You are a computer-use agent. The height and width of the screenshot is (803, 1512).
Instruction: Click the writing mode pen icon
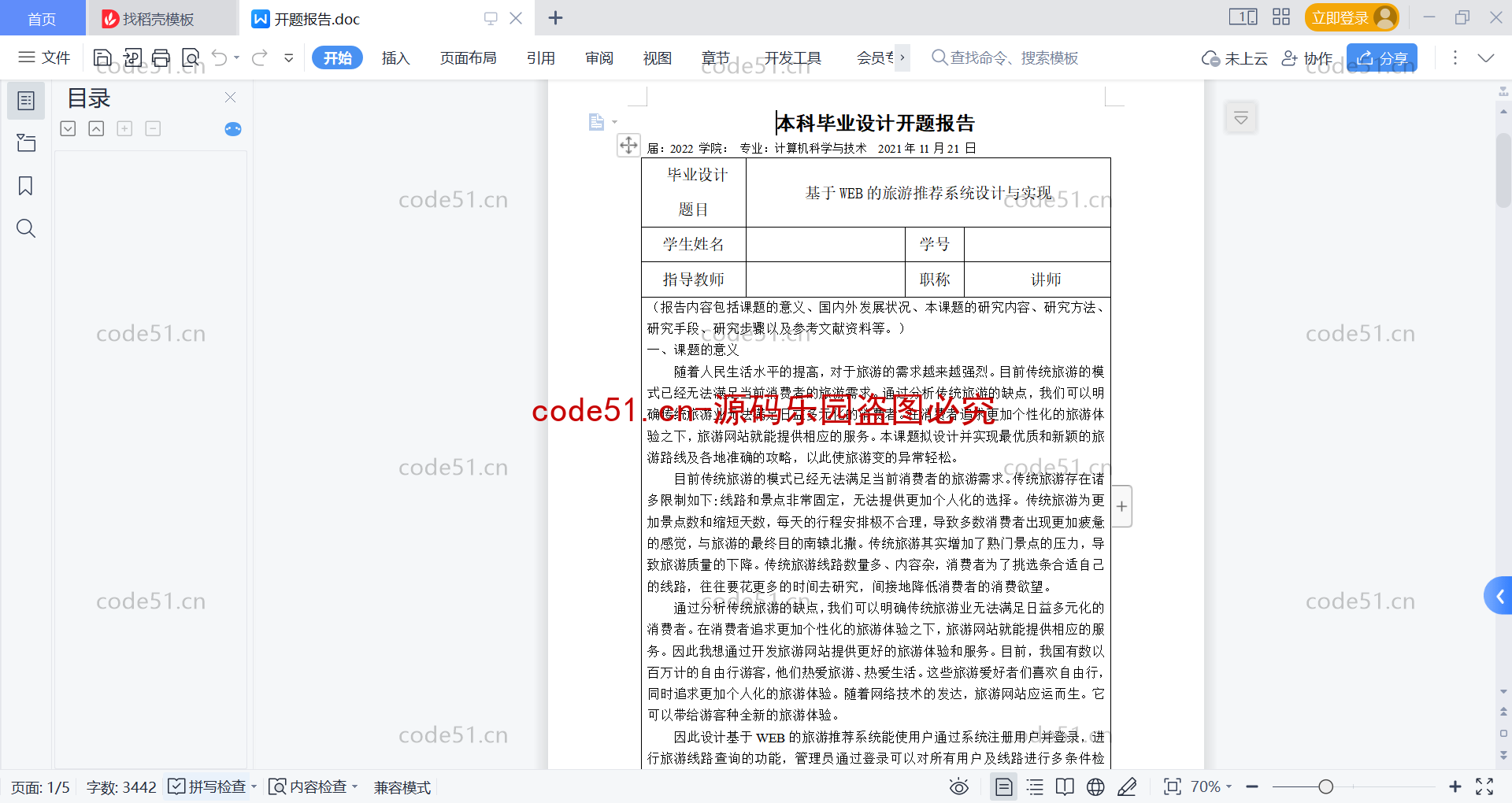point(1127,786)
